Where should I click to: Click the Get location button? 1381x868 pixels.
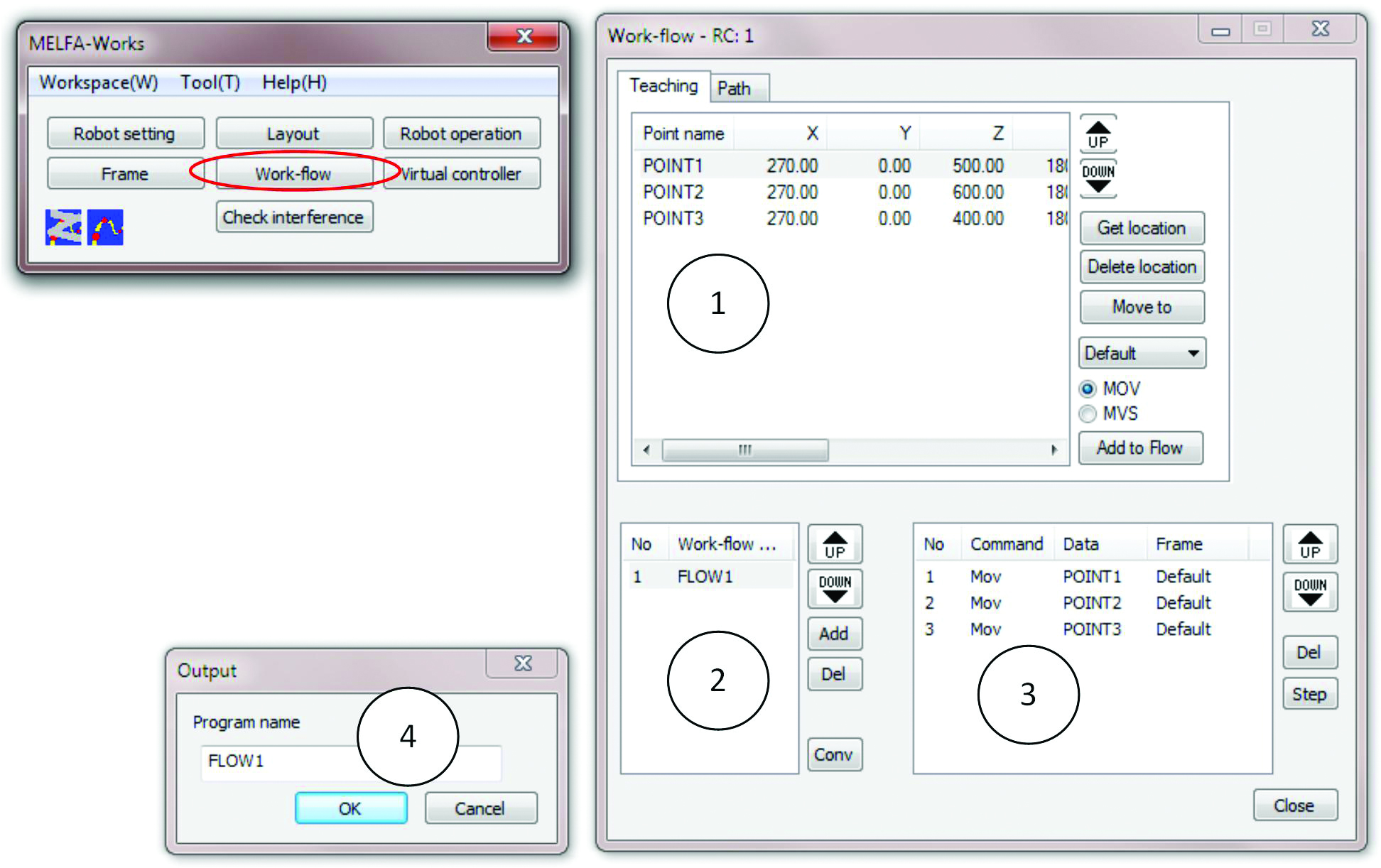pyautogui.click(x=1142, y=228)
